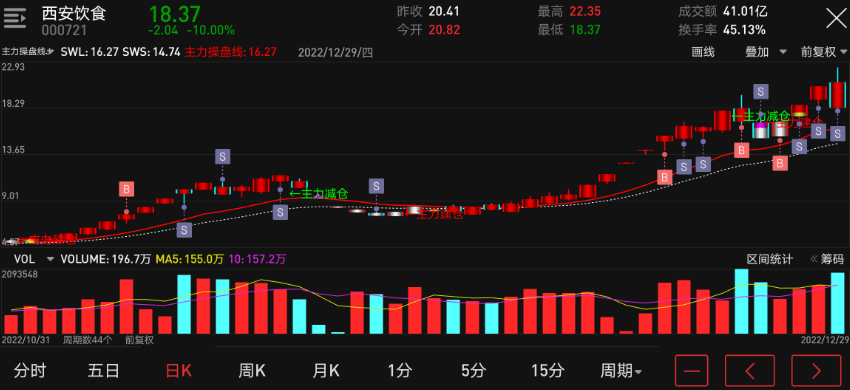The image size is (850, 390).
Task: Go to next period with right arrow
Action: tap(816, 371)
